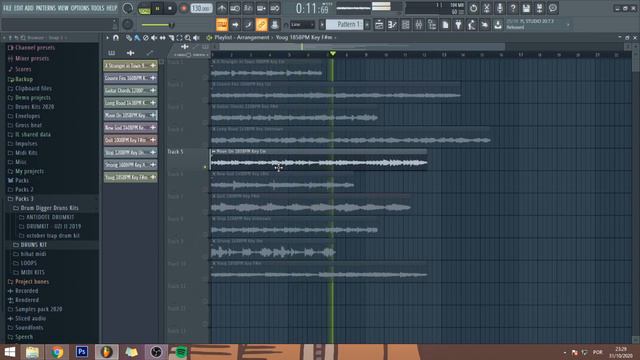This screenshot has height=360, width=640.
Task: Select 'Long Road' clip in picker
Action: click(131, 102)
